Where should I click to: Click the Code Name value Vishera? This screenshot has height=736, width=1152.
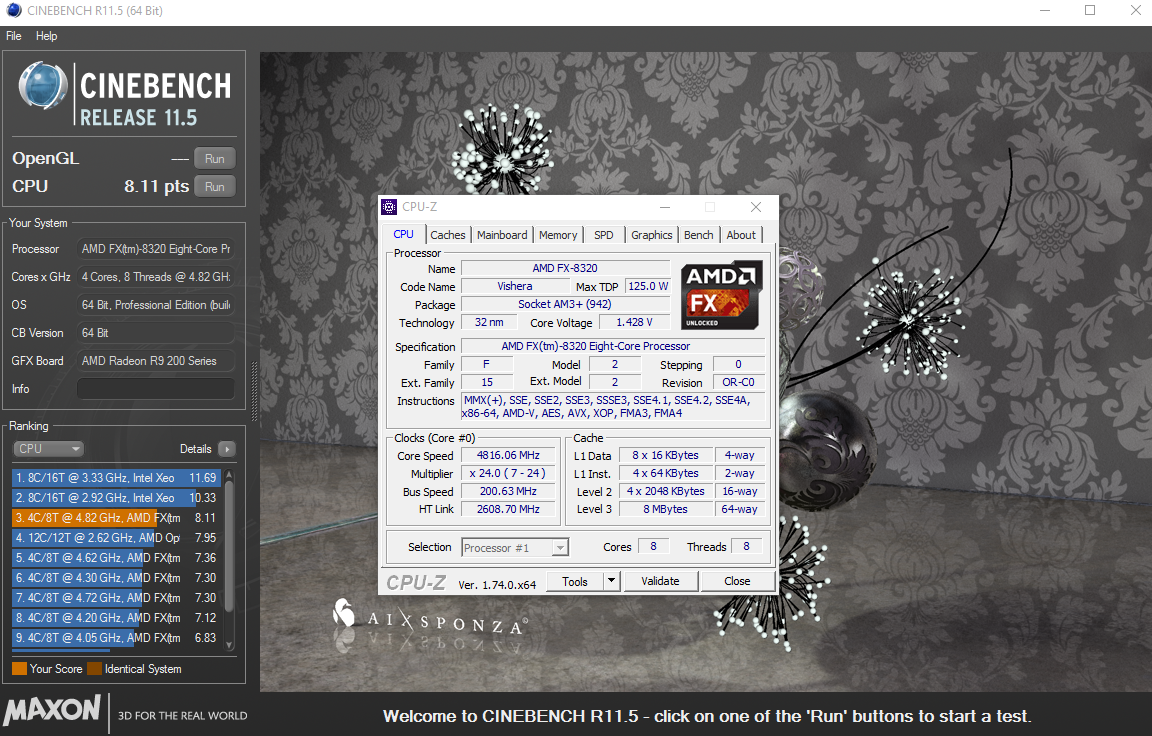(514, 286)
